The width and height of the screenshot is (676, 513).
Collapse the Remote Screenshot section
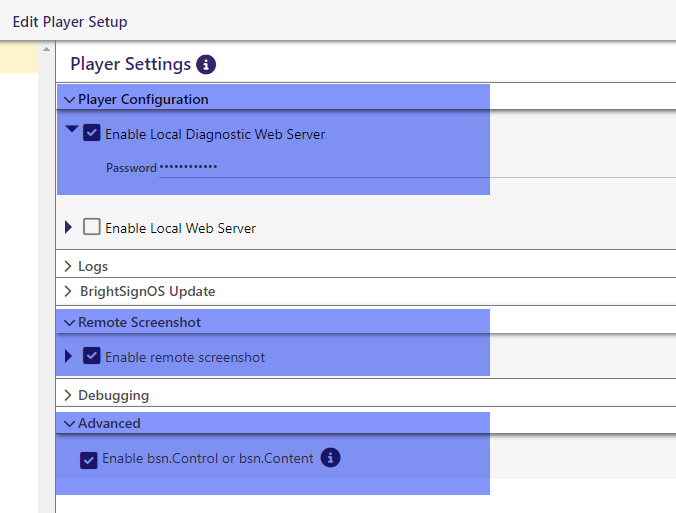pos(69,323)
